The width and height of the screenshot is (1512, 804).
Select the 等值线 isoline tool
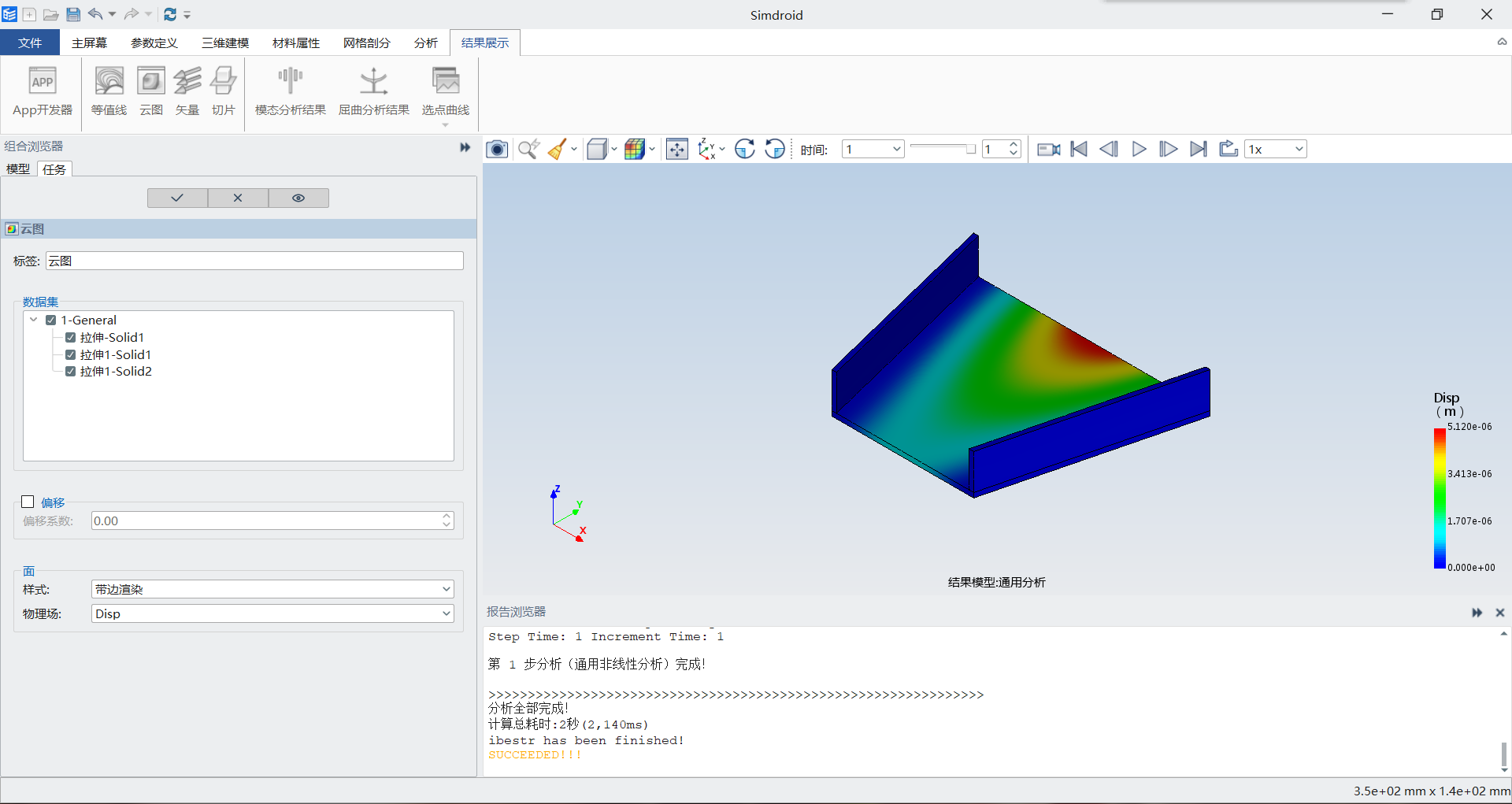(109, 82)
